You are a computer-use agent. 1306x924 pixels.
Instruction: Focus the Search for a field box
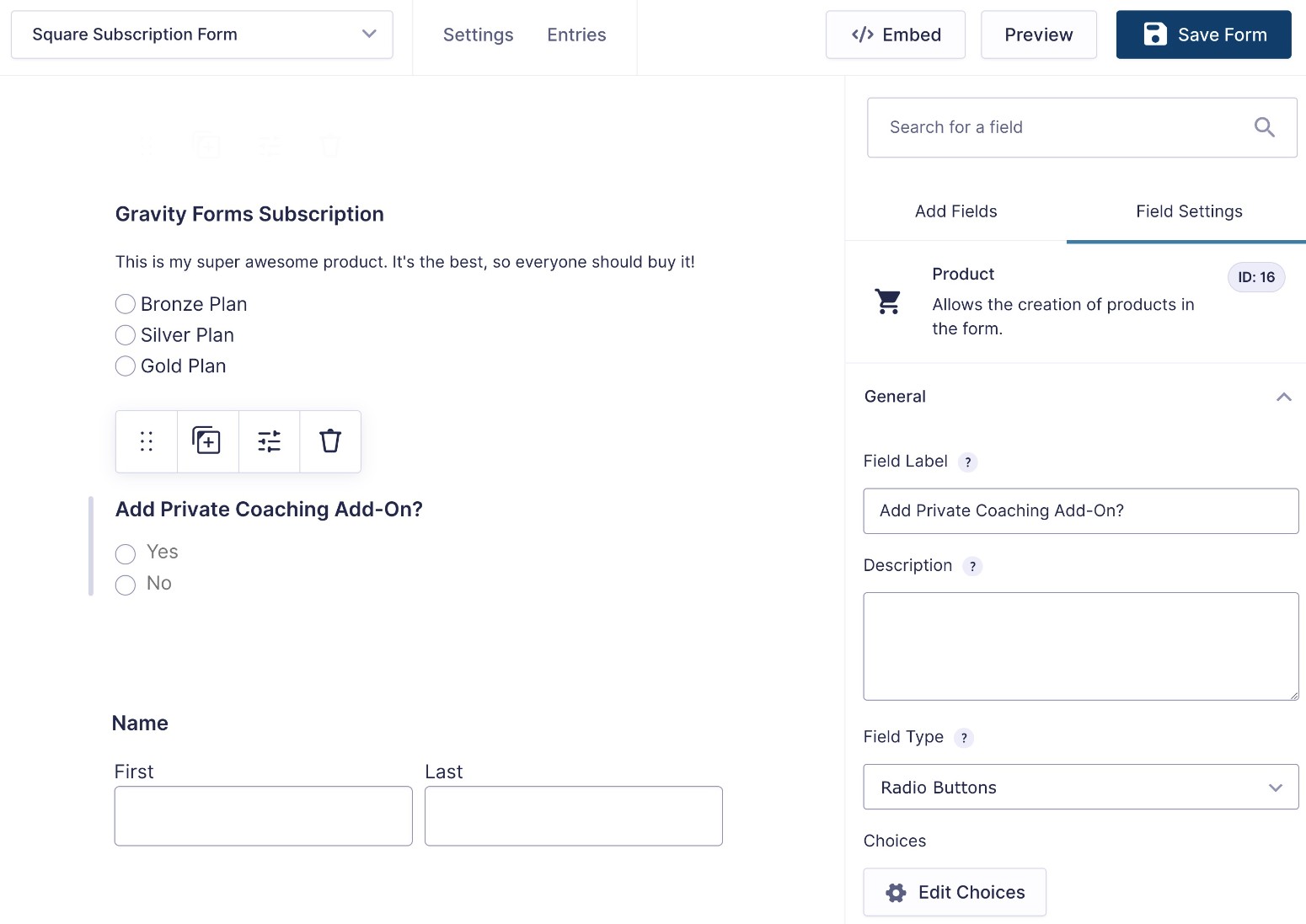coord(1082,127)
